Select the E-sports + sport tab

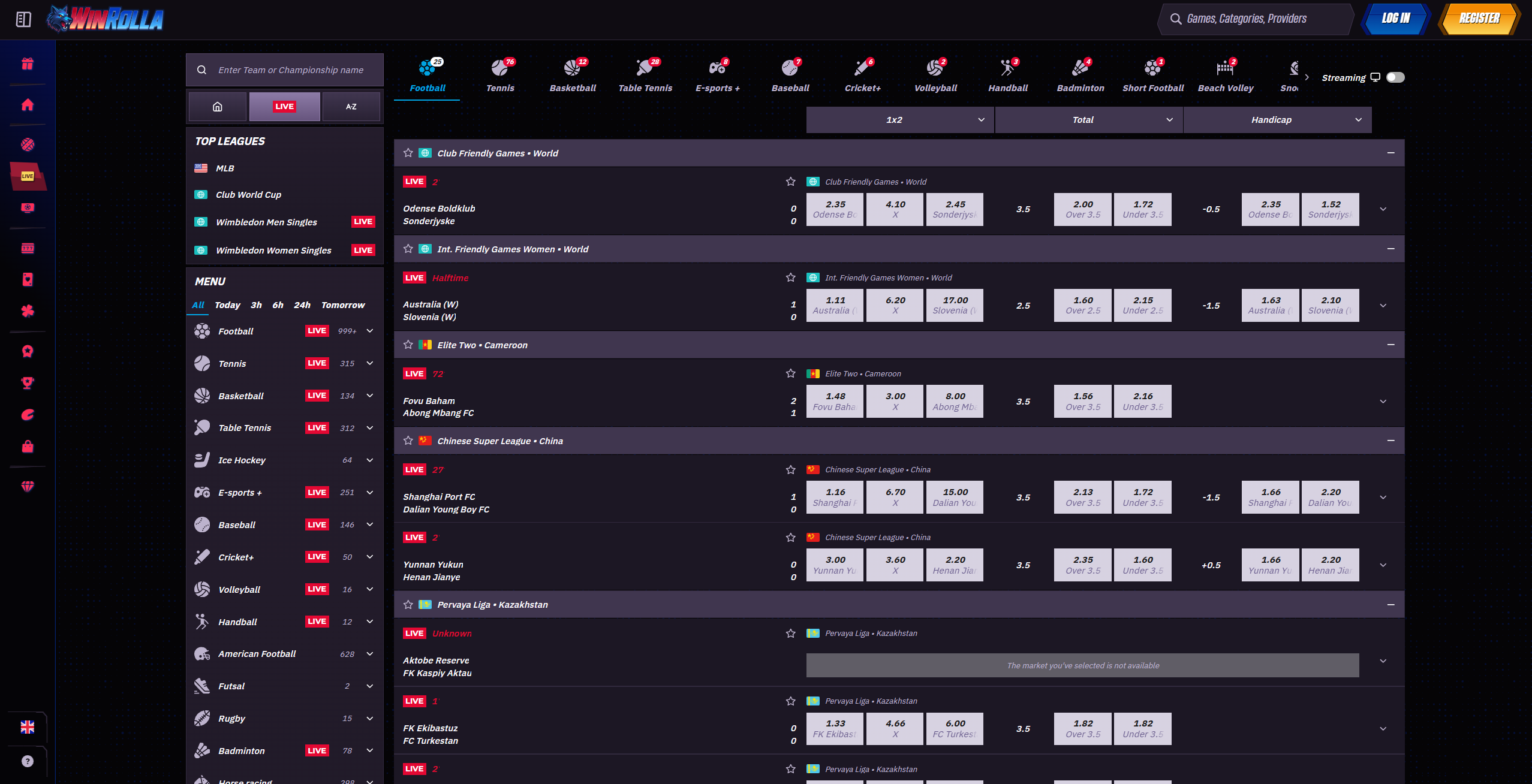pos(718,77)
